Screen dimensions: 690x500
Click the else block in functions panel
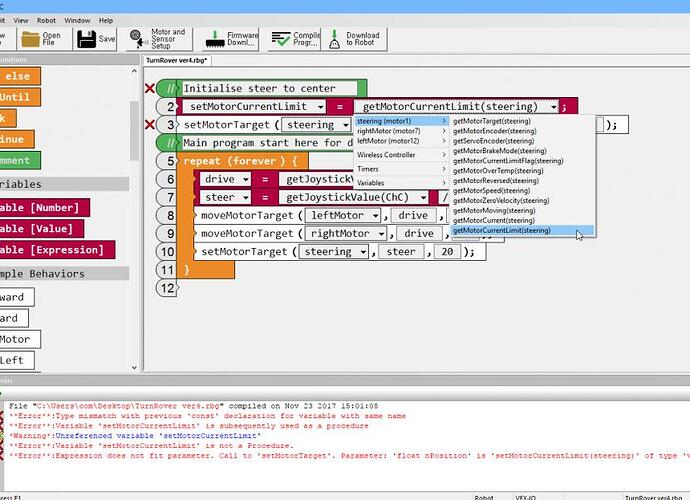[x=20, y=76]
